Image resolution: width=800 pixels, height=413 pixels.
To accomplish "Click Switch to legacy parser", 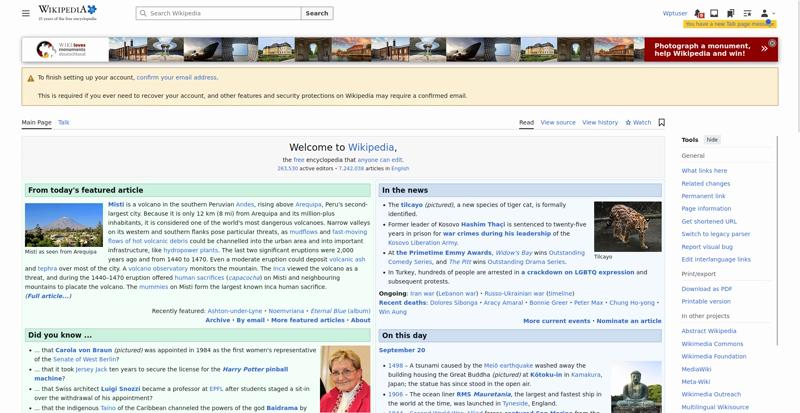I will (716, 234).
